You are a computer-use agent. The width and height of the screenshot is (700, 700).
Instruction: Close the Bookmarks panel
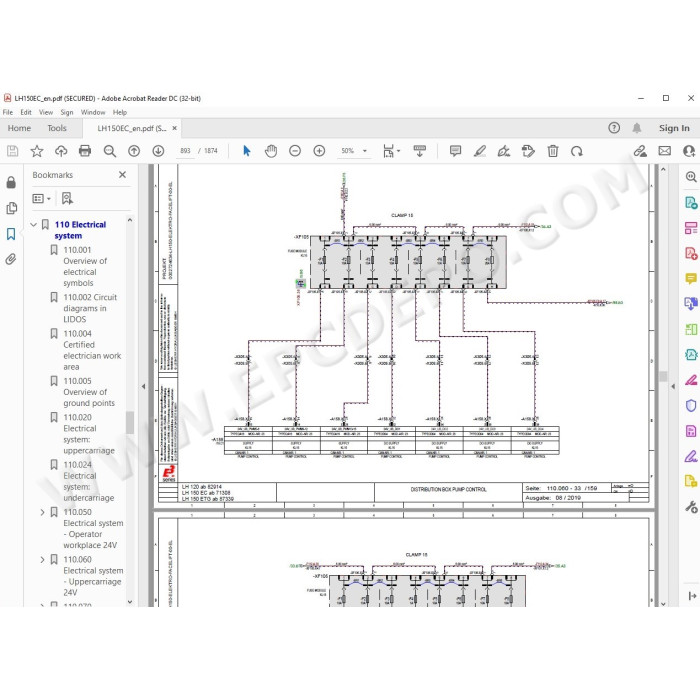point(122,175)
